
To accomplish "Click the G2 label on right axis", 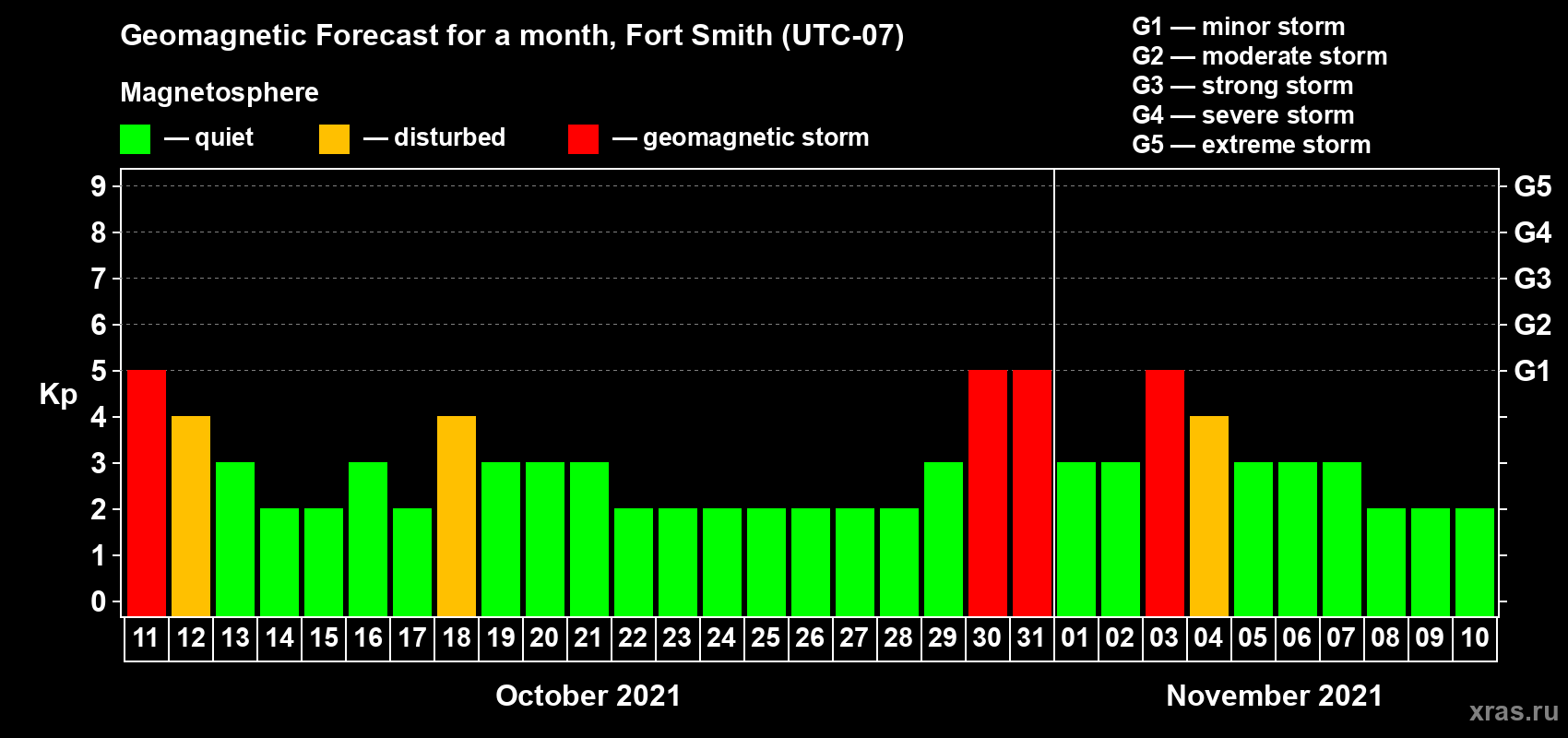I will point(1532,325).
